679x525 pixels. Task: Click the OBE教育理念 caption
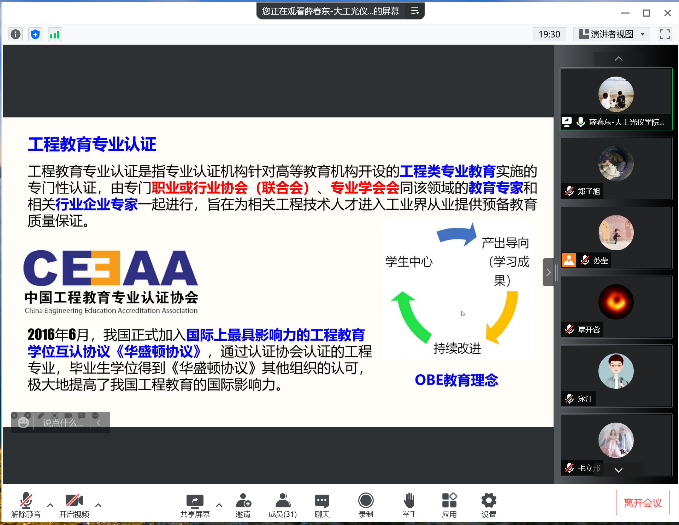coord(456,380)
